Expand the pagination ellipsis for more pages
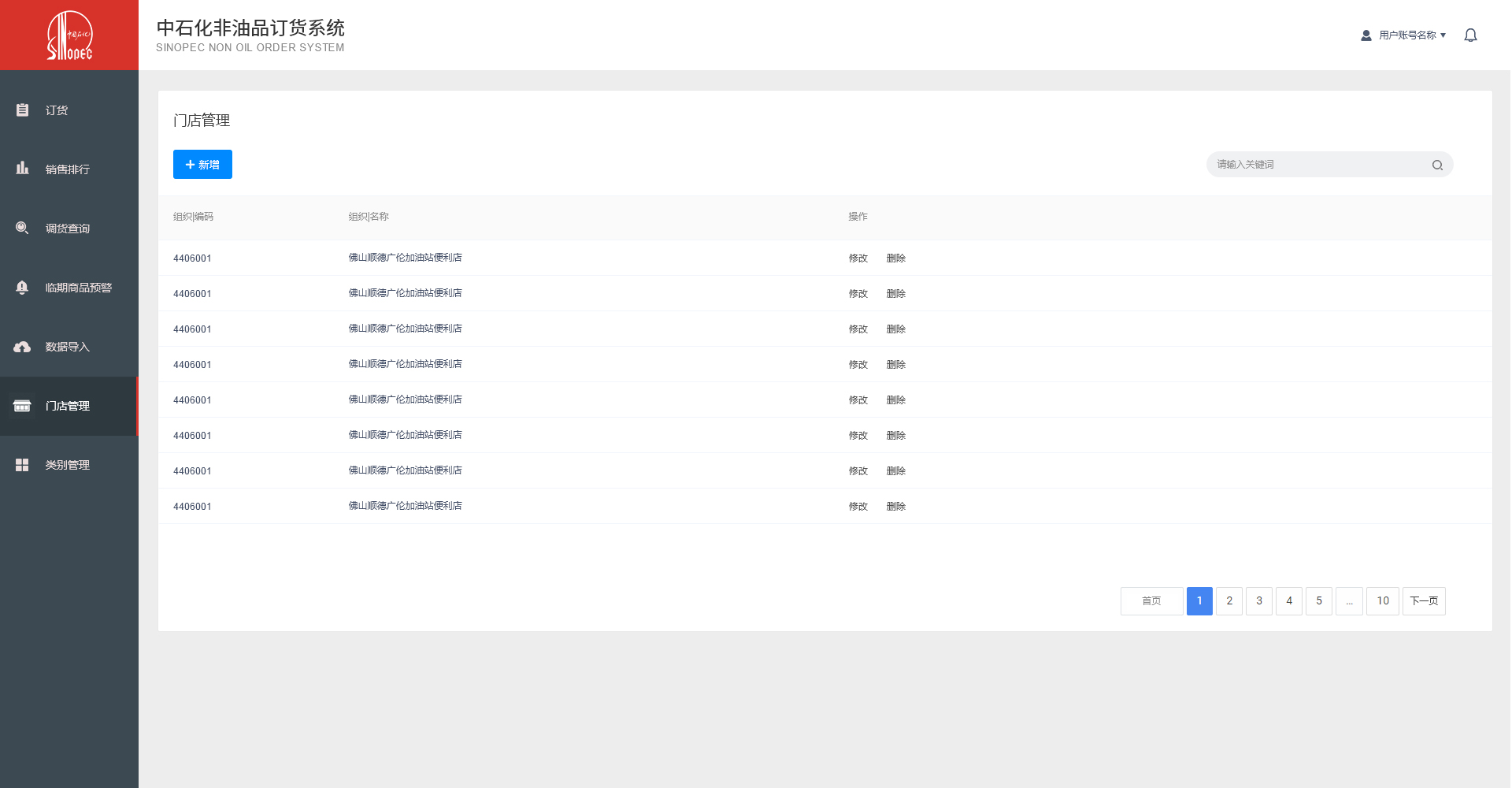 1348,601
